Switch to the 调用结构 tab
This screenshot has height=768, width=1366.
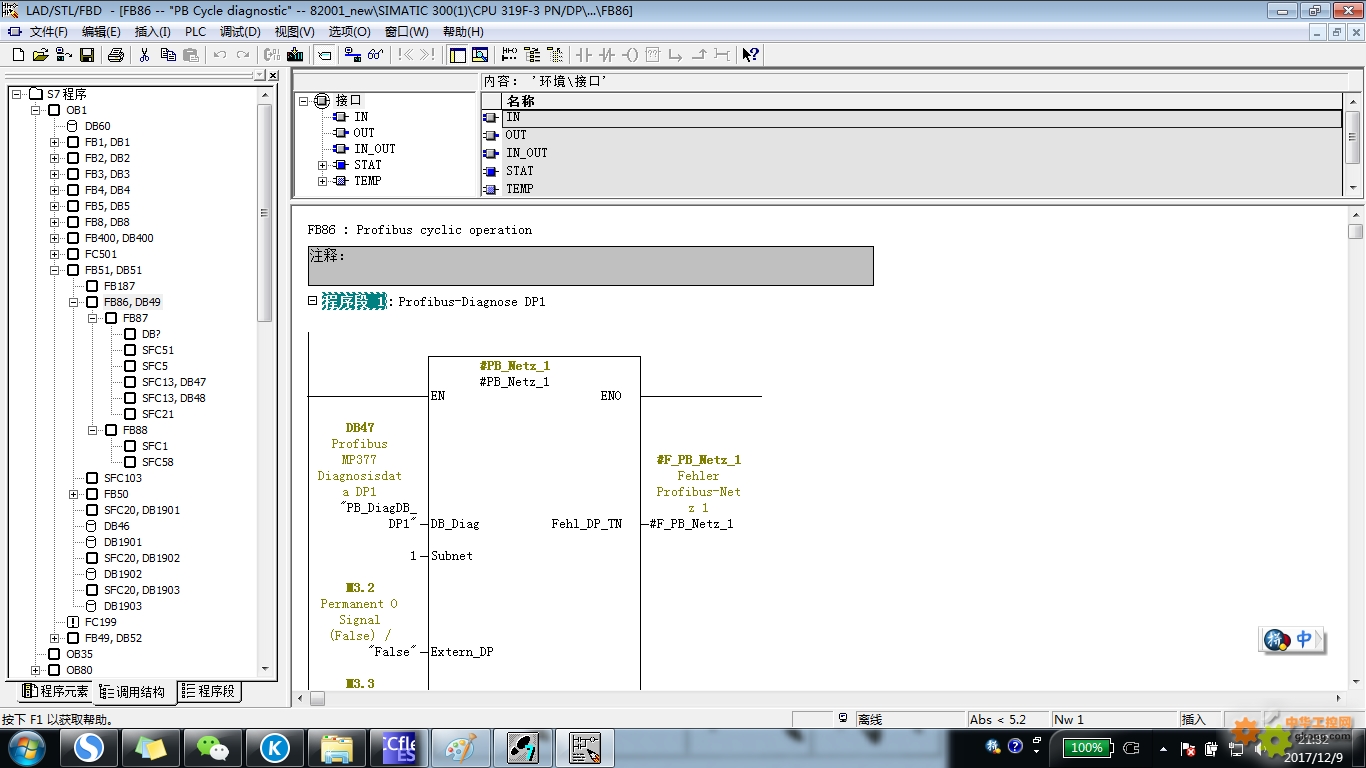135,691
